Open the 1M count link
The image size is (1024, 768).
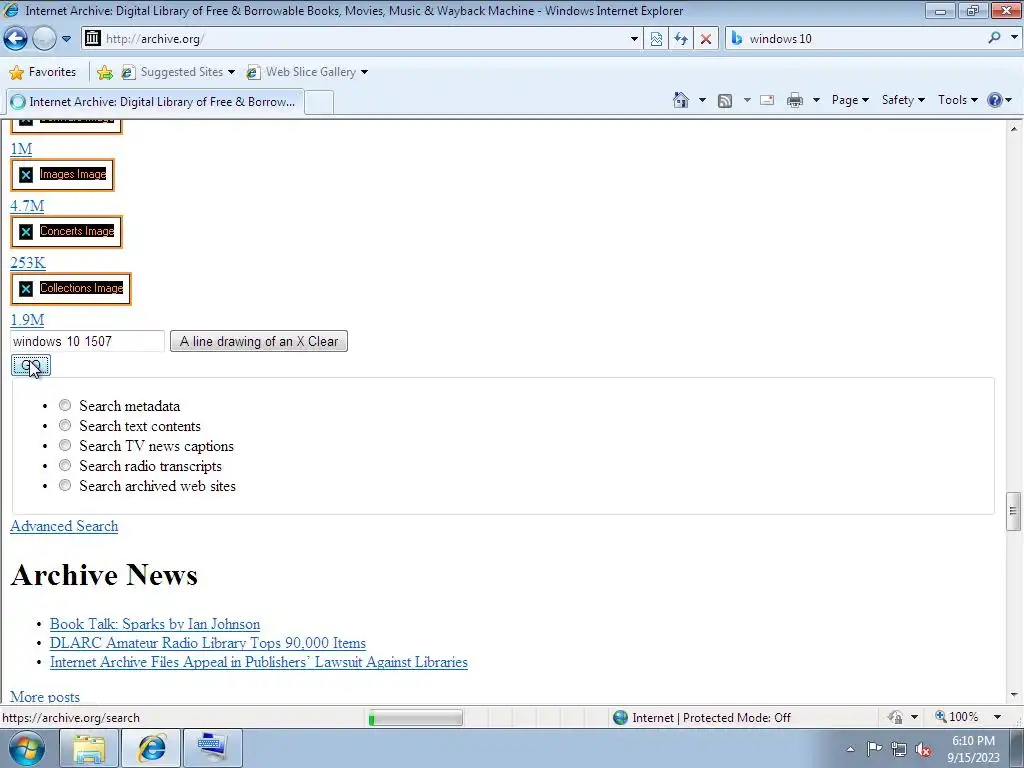pos(21,149)
